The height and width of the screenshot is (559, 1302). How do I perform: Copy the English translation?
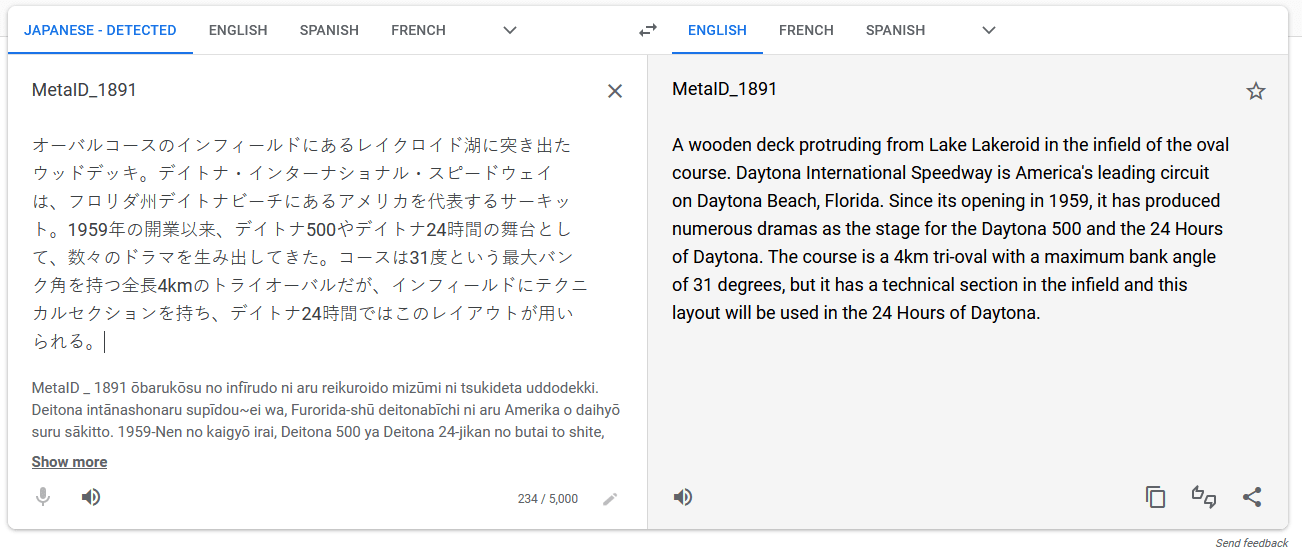(1156, 497)
